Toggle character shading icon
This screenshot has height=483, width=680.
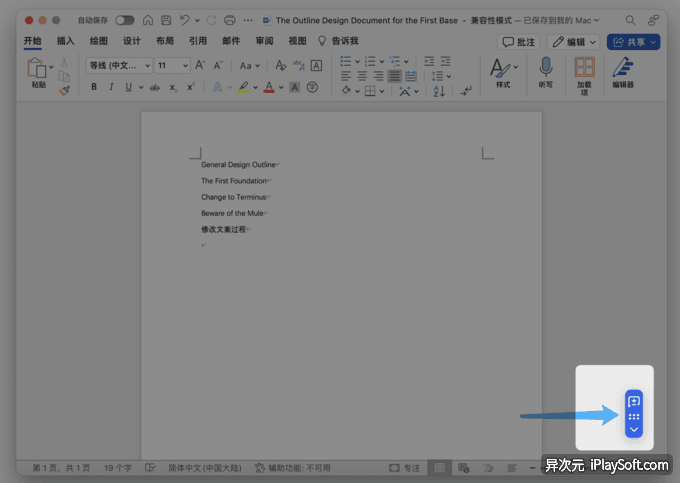tap(294, 87)
